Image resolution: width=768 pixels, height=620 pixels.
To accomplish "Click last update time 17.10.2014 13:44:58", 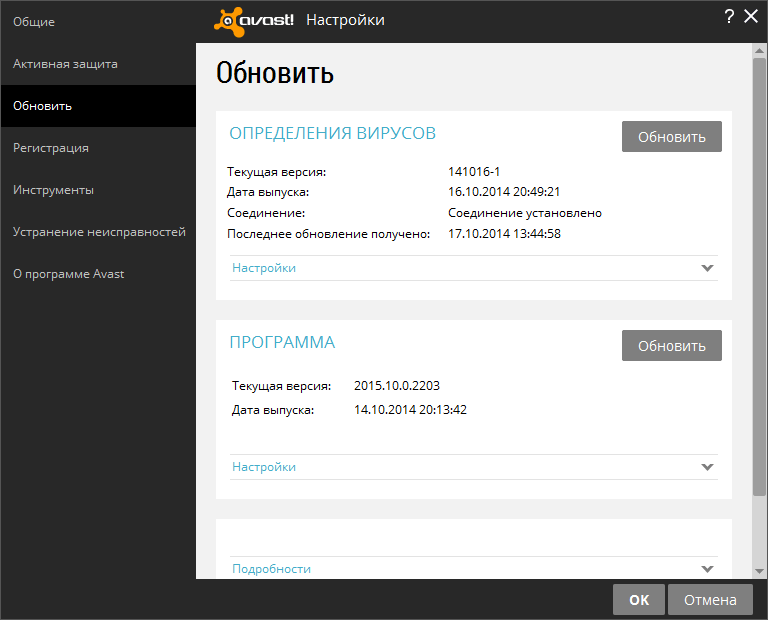I will 504,234.
